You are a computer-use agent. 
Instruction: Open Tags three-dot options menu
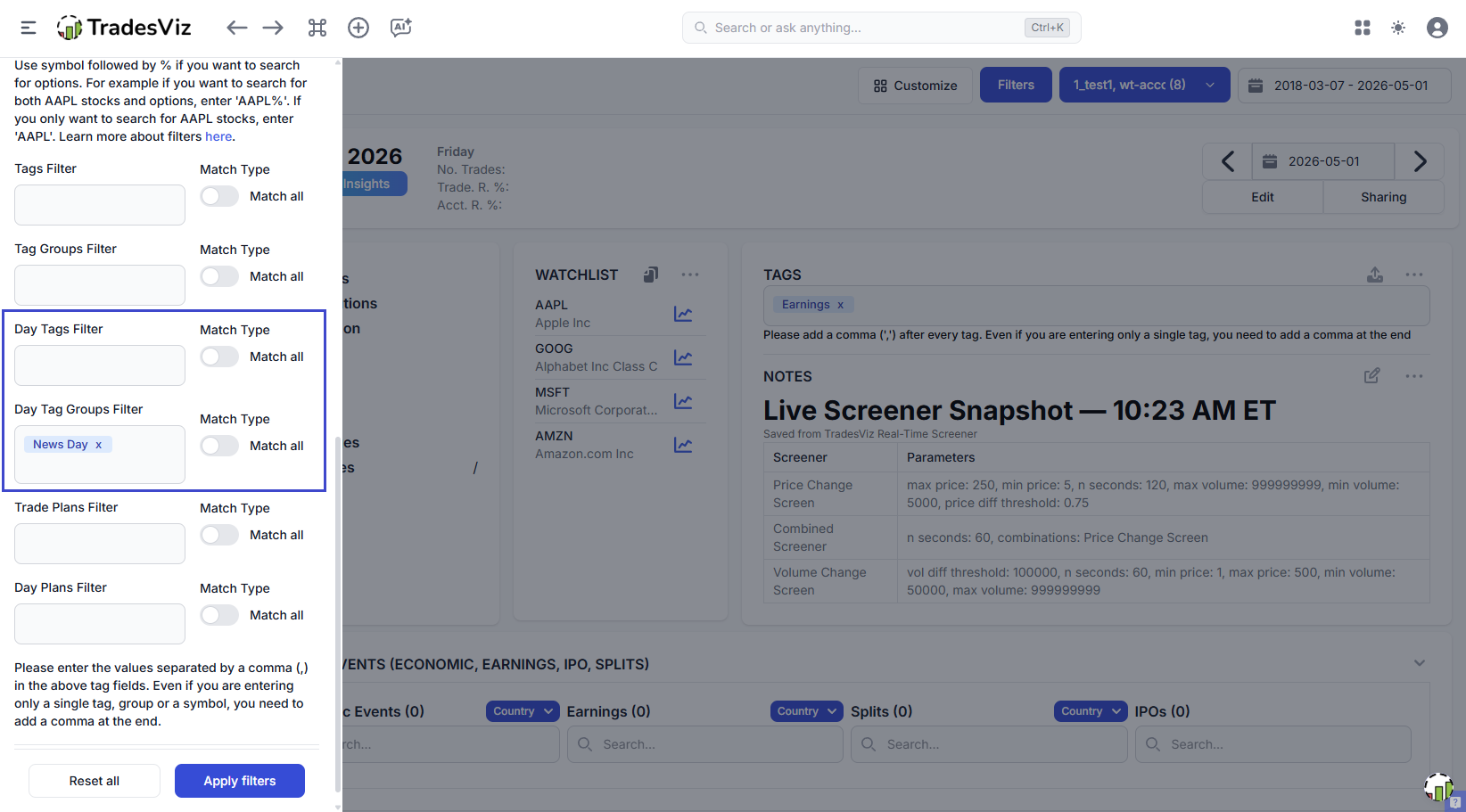(x=1414, y=275)
